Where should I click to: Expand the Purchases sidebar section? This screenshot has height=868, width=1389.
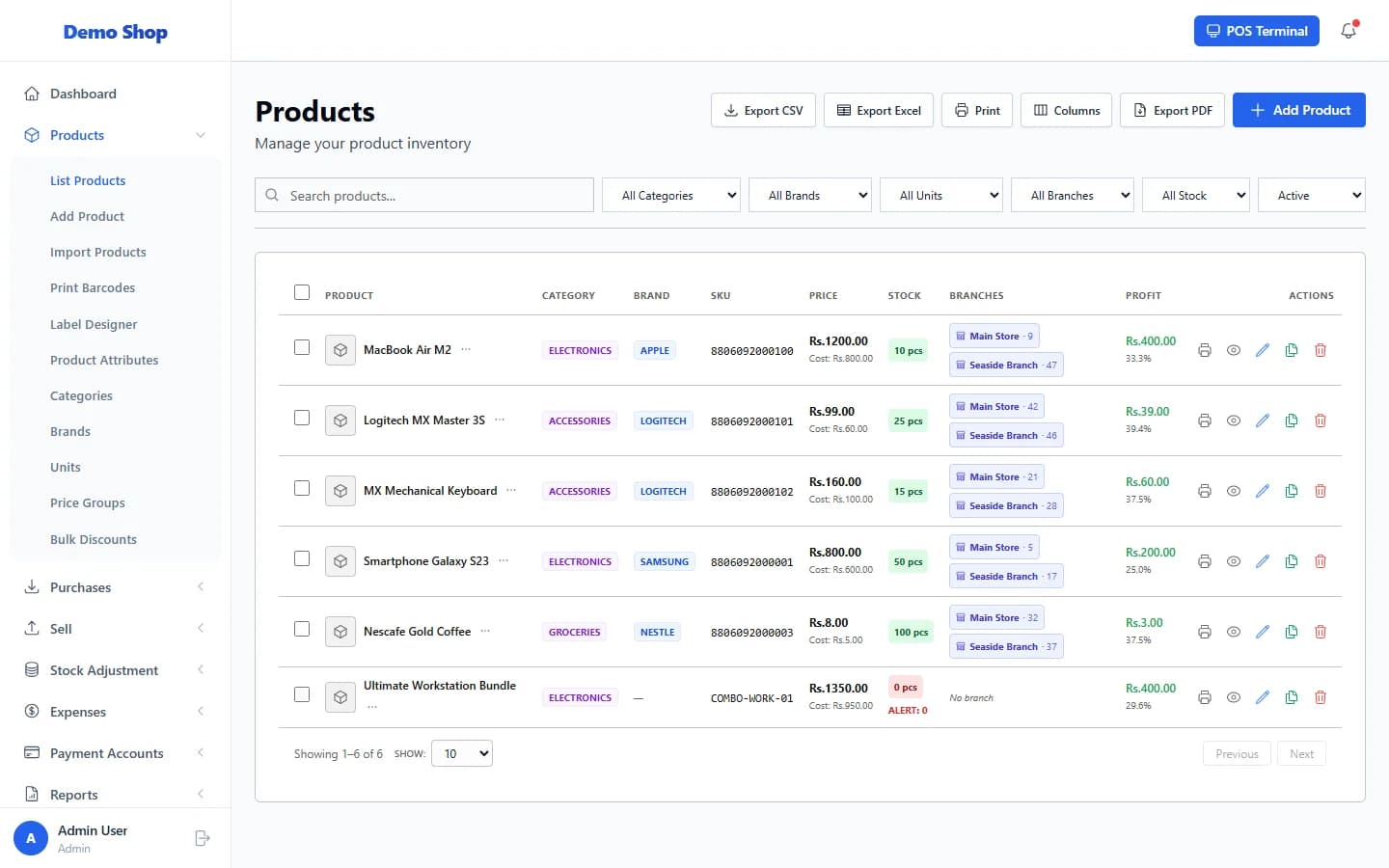coord(116,587)
